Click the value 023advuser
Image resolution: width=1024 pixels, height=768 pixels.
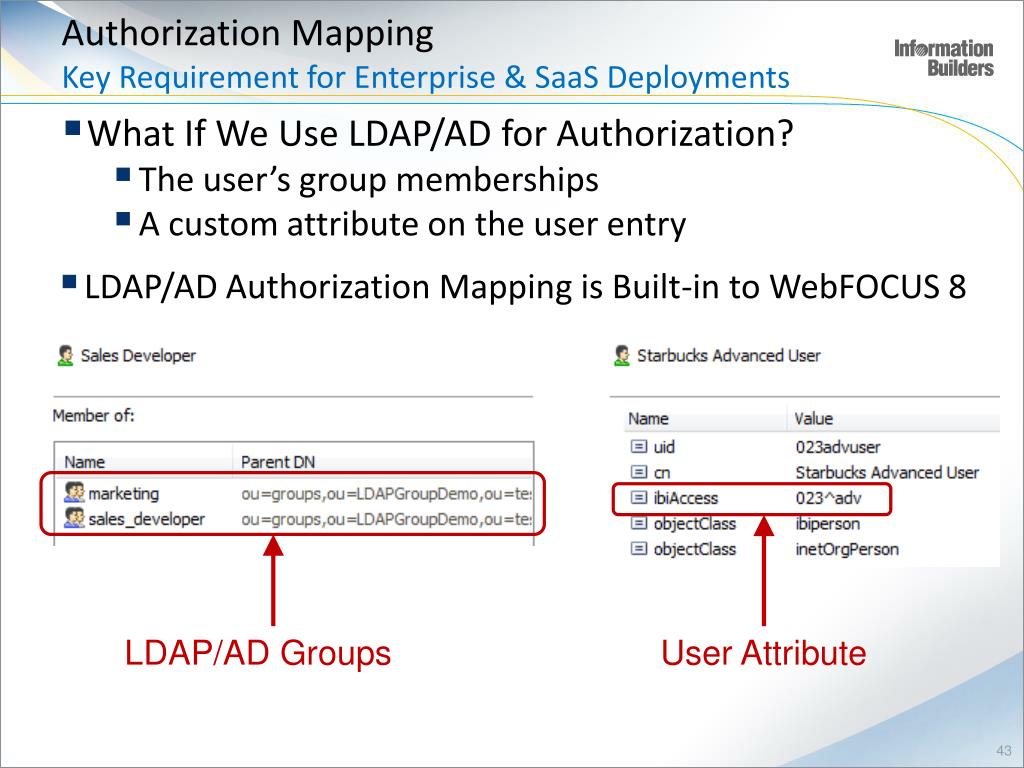pyautogui.click(x=838, y=447)
